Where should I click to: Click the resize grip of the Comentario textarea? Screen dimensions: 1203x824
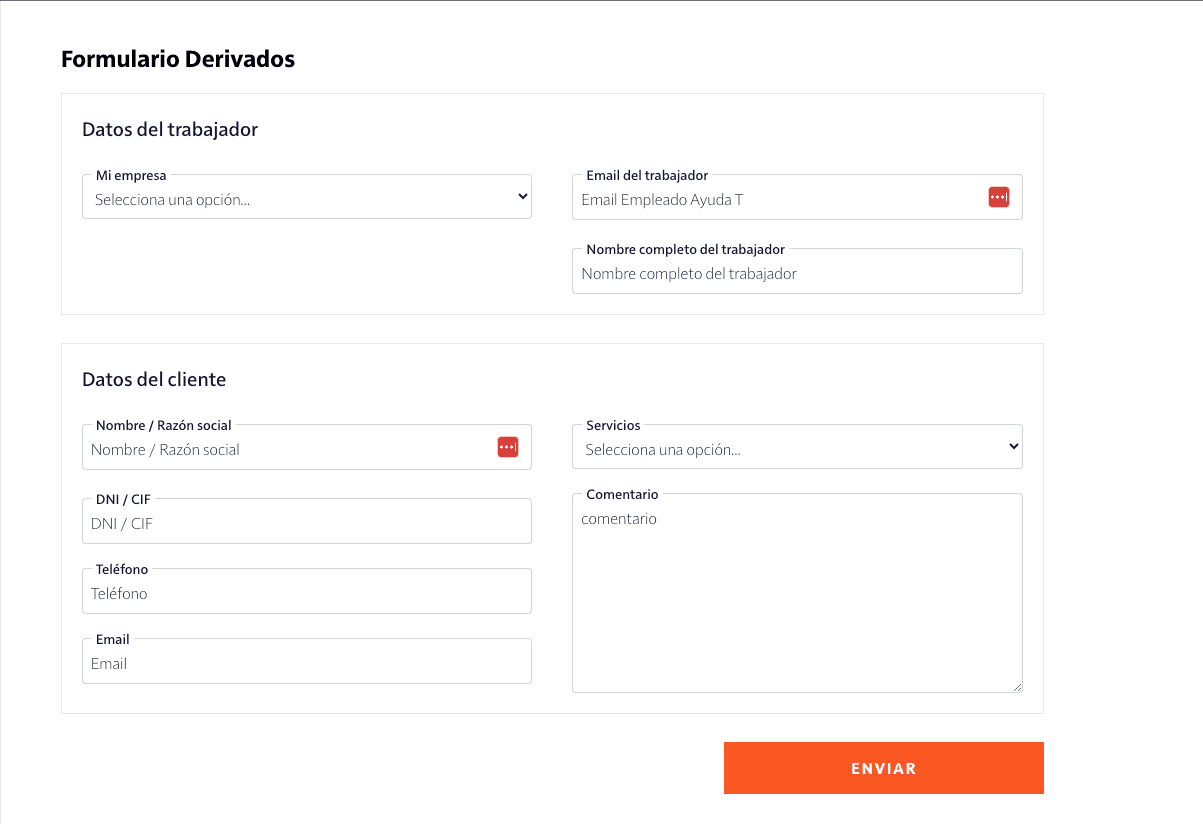pyautogui.click(x=1018, y=687)
